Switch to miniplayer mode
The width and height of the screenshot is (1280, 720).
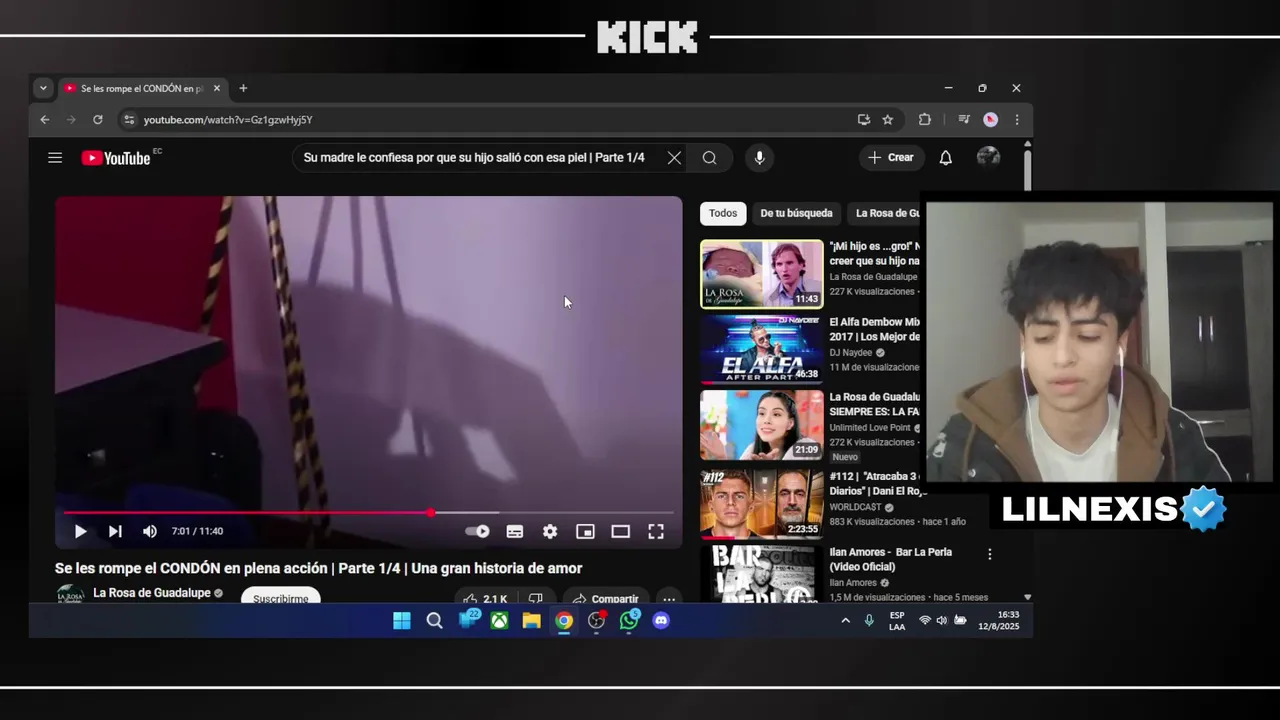(585, 532)
